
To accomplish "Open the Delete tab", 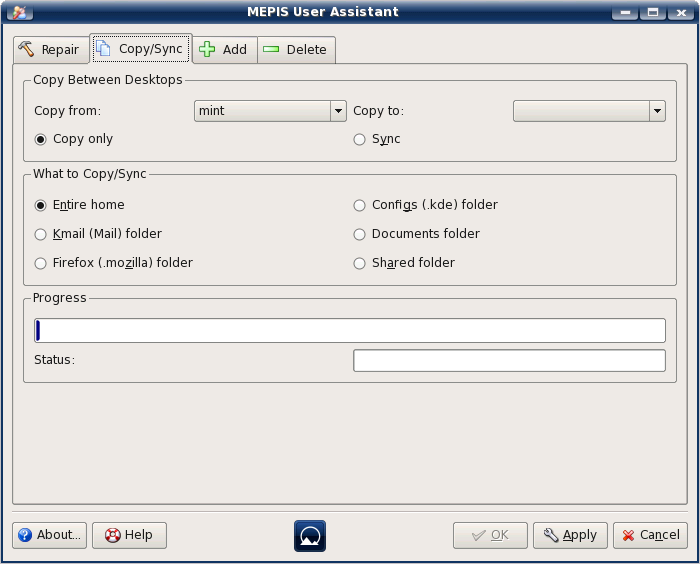I will pos(296,50).
